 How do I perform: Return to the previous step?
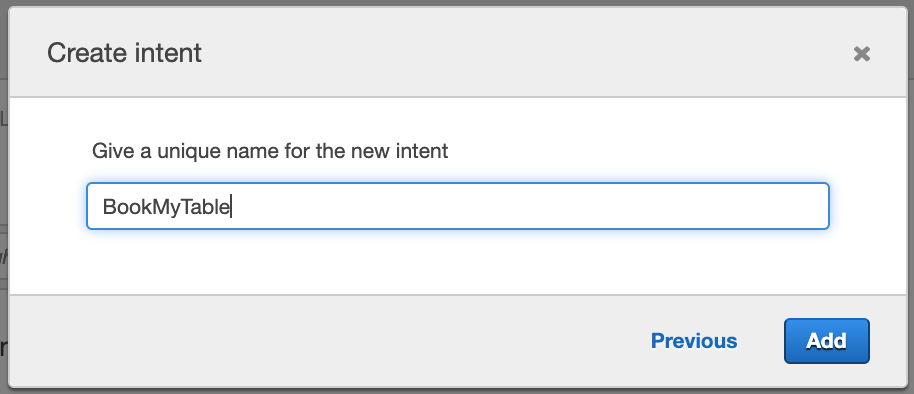[x=694, y=341]
